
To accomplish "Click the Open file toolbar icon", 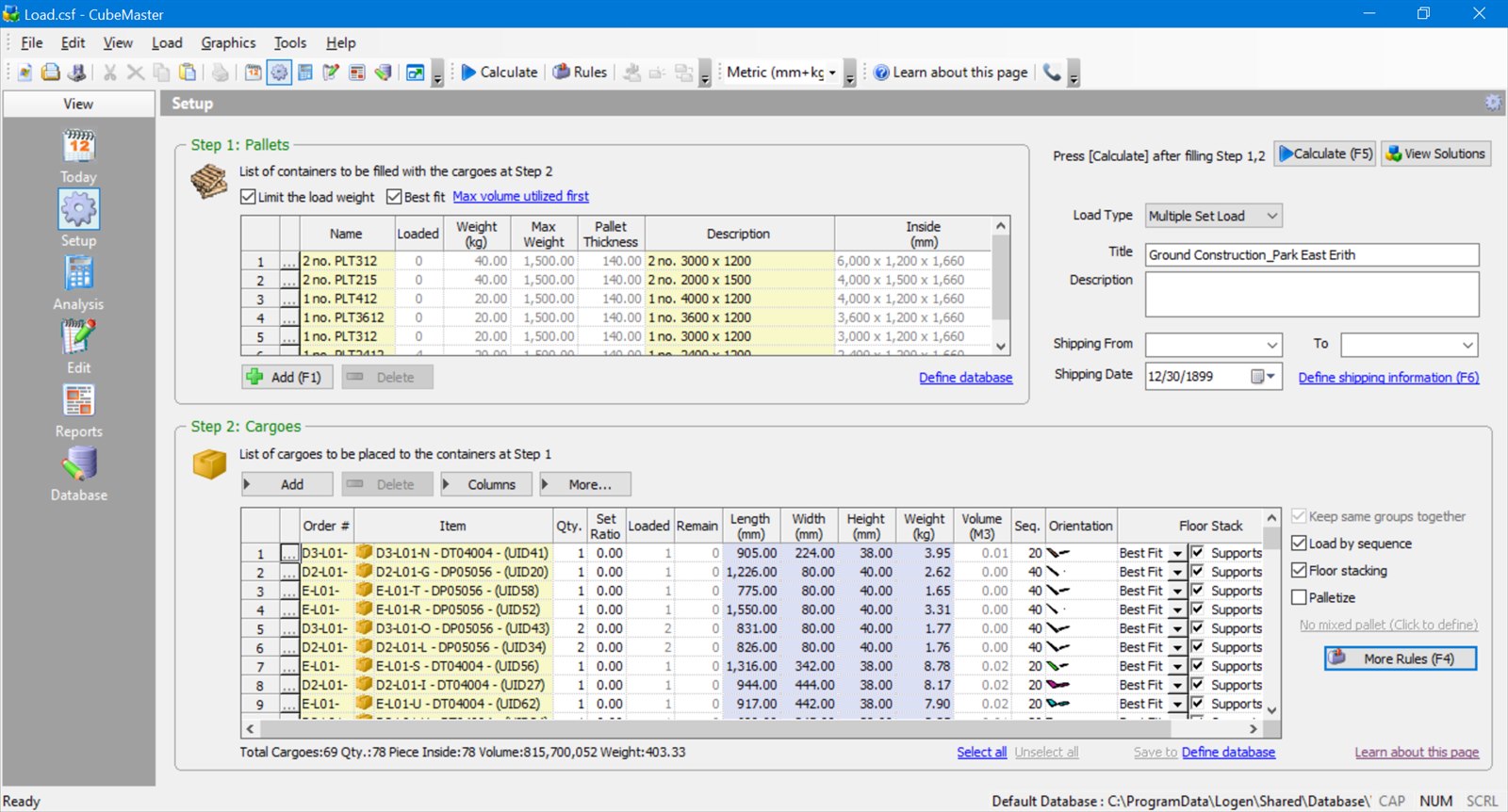I will [51, 73].
